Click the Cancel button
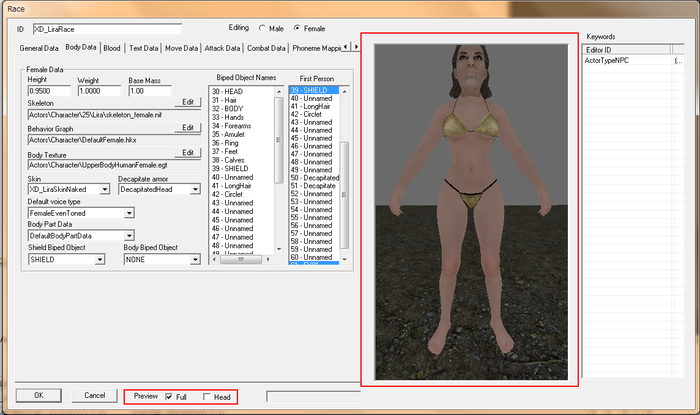 pos(95,395)
